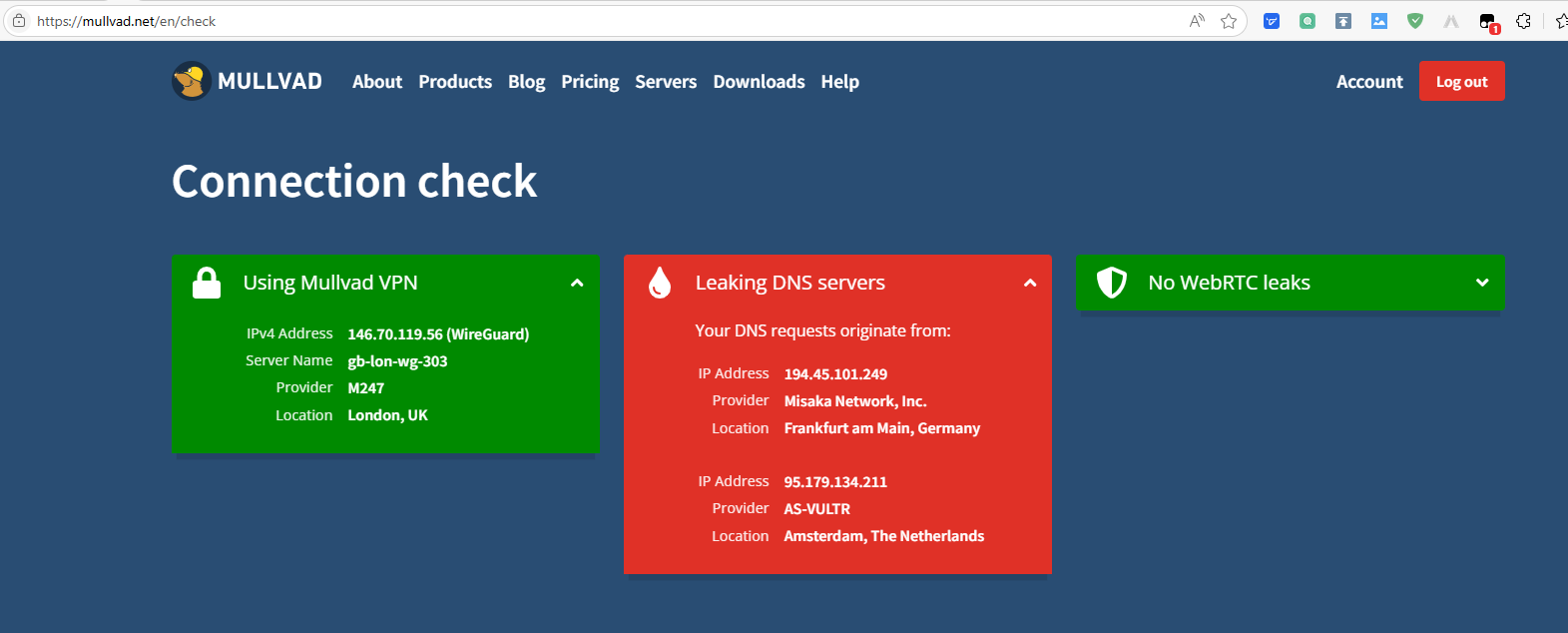The width and height of the screenshot is (1568, 633).
Task: Click the DNS IP address 194.45.101.249
Action: pos(835,374)
